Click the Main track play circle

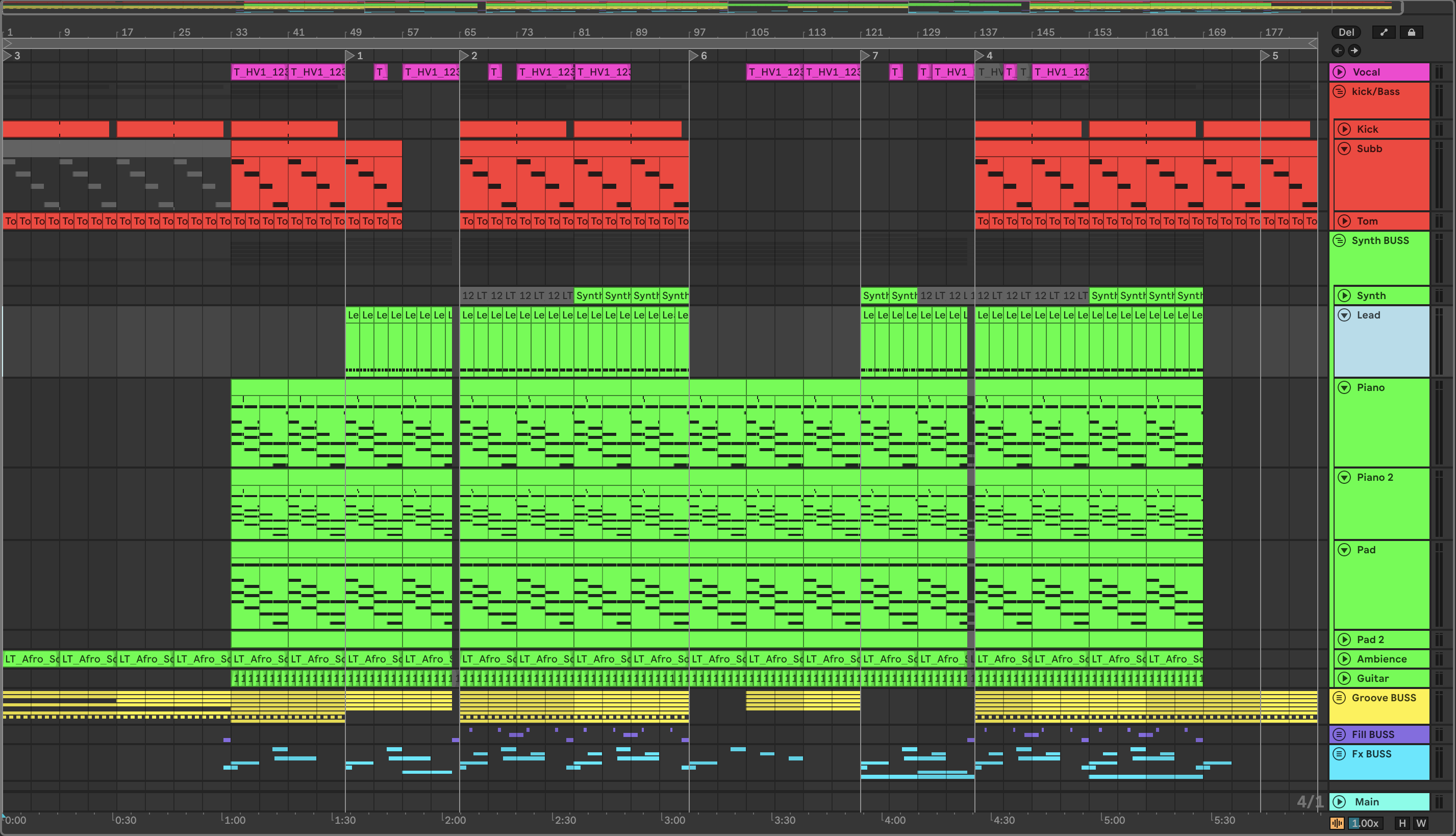(x=1339, y=801)
